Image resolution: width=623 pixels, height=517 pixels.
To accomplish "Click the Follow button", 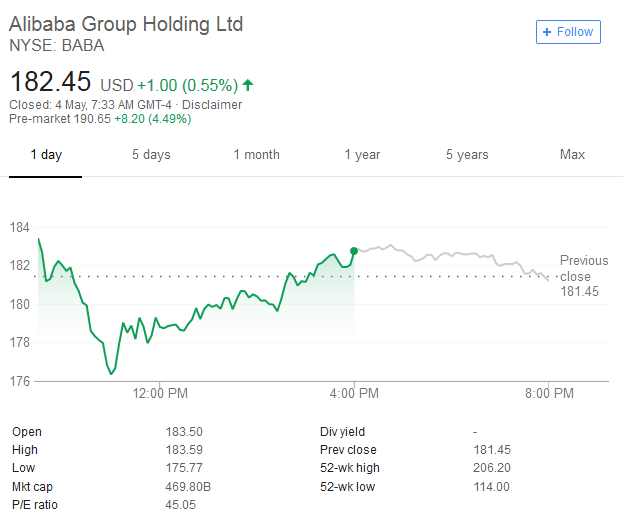I will point(568,32).
